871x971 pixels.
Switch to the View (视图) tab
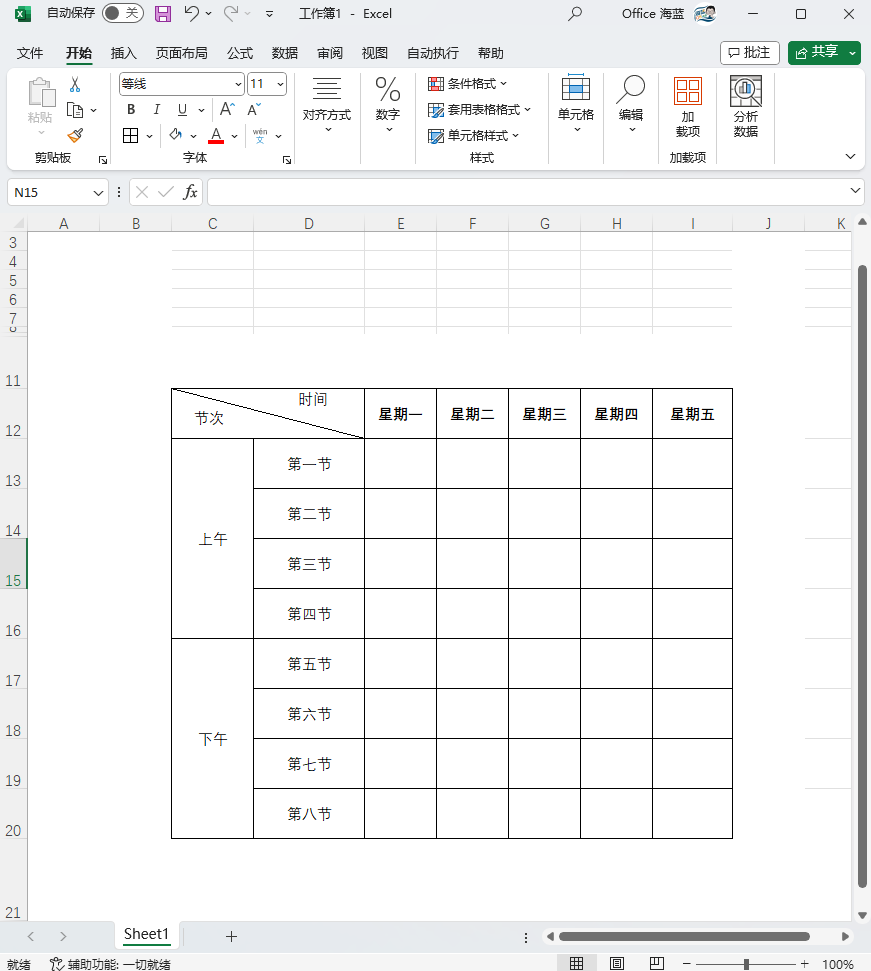coord(375,53)
